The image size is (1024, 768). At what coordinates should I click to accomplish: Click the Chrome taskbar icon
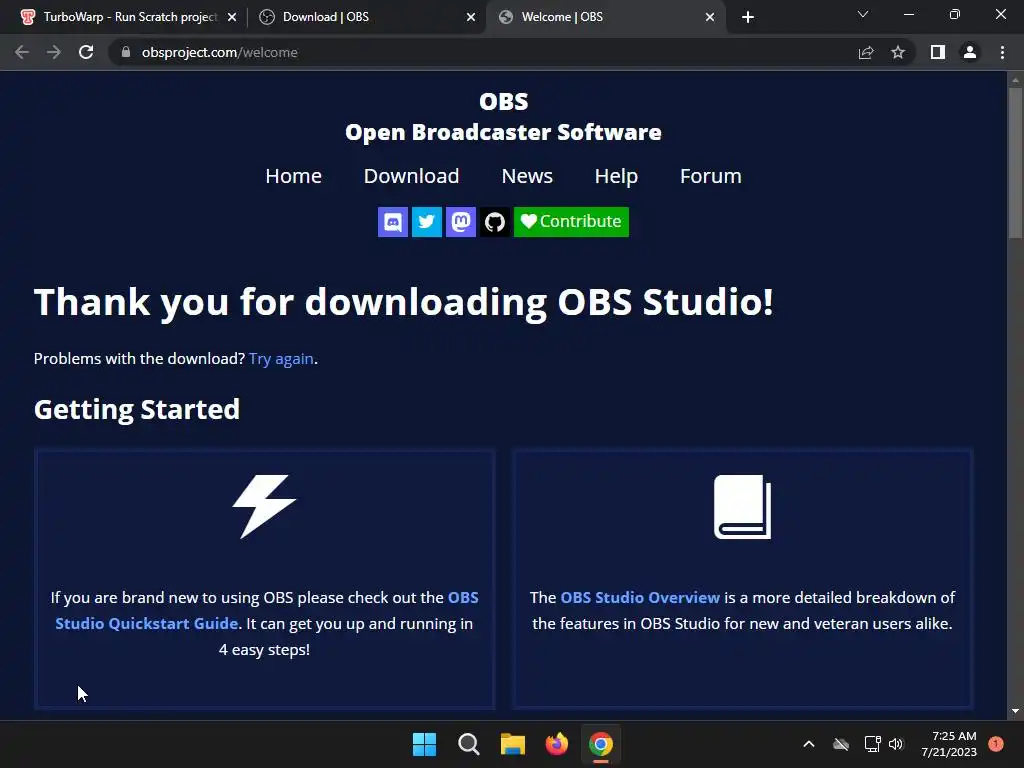coord(601,744)
